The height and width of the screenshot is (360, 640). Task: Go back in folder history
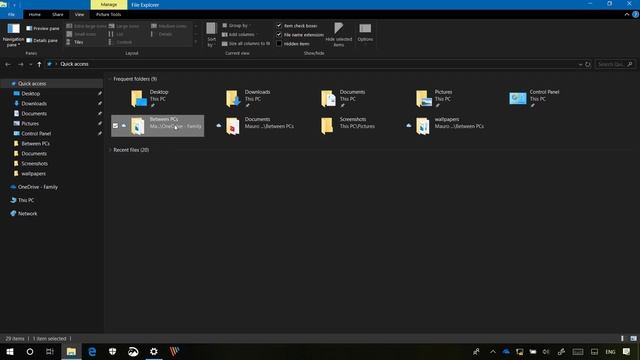tap(8, 64)
